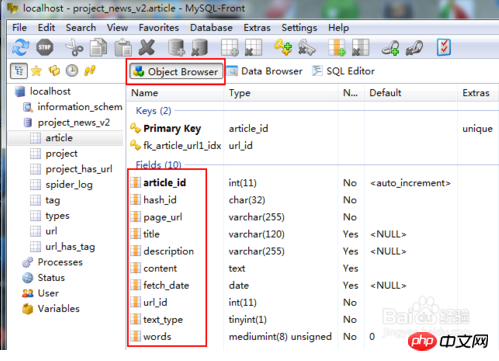The height and width of the screenshot is (361, 499).
Task: Click the Copy documents icon
Action: coord(99,47)
